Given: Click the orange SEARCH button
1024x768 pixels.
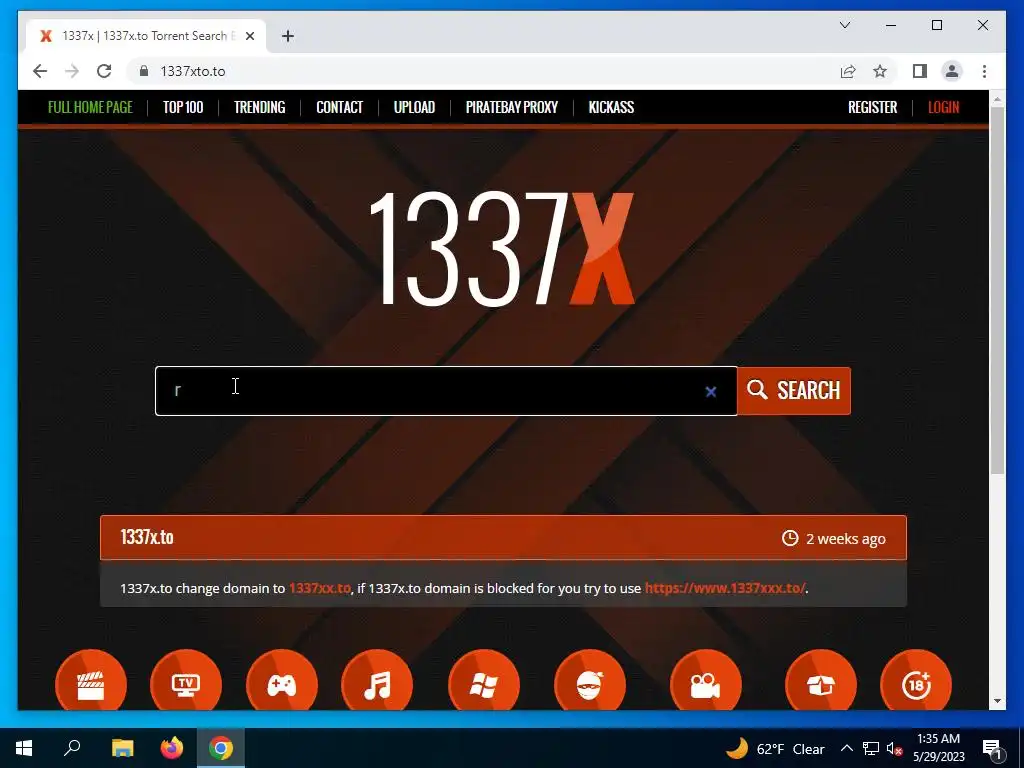Looking at the screenshot, I should tap(794, 391).
